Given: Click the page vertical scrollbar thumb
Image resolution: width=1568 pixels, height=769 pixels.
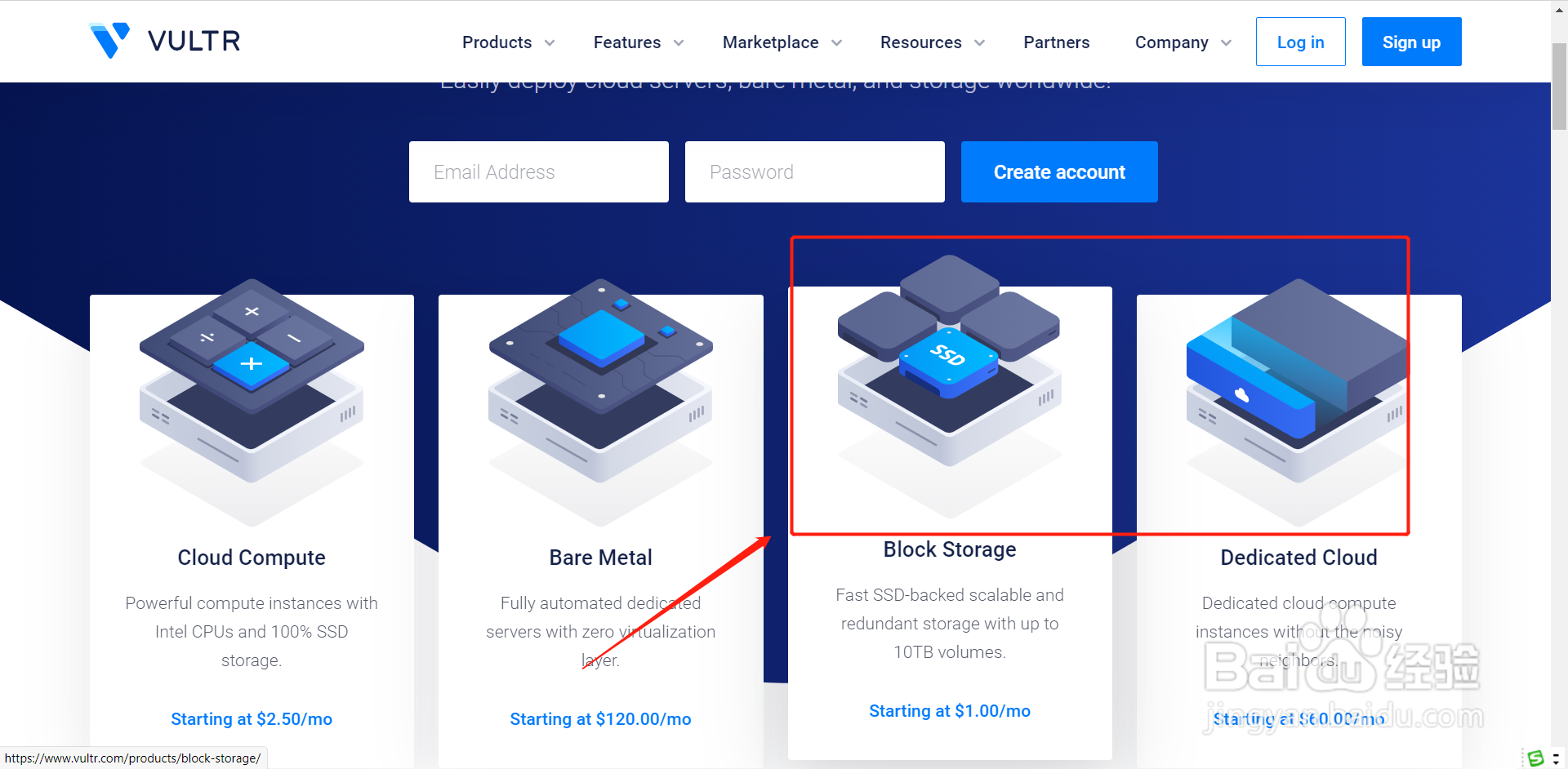Looking at the screenshot, I should [1559, 86].
